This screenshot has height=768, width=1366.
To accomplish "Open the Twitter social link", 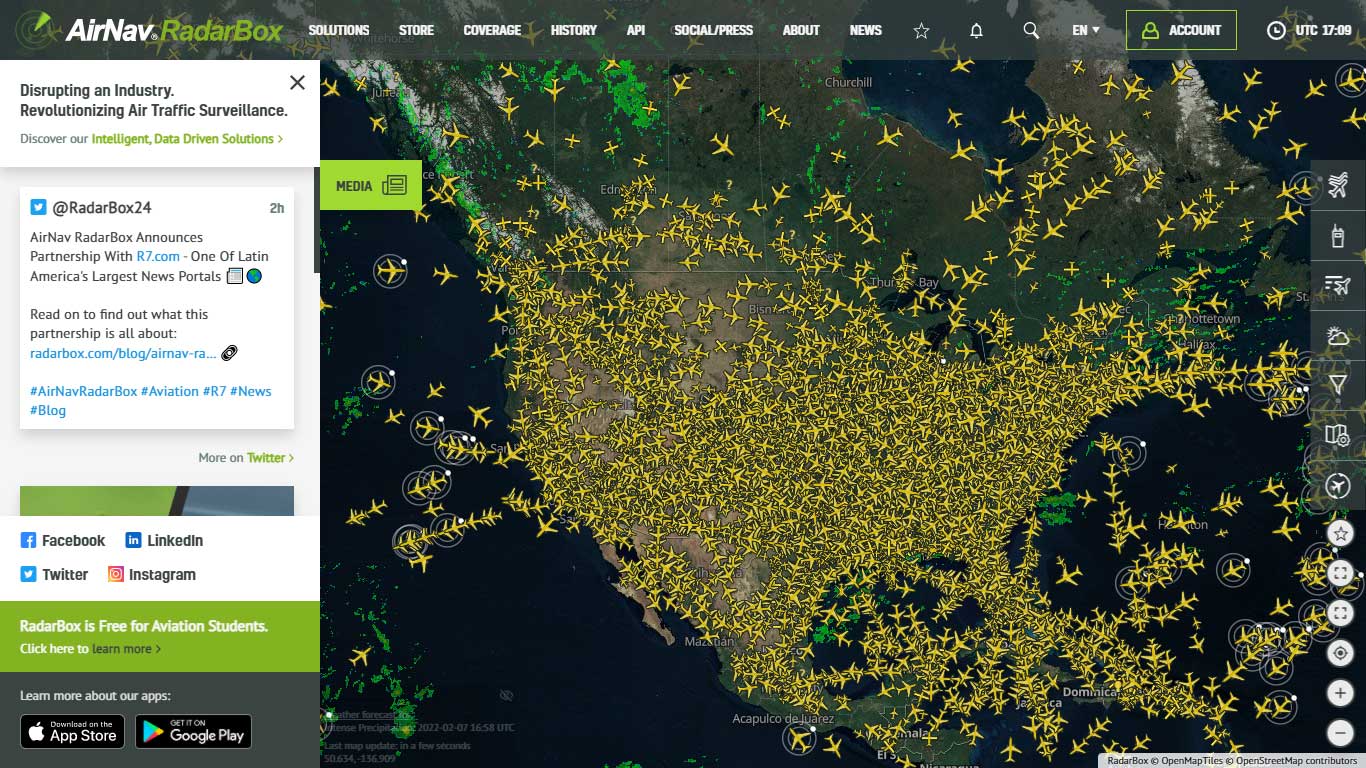I will 54,574.
